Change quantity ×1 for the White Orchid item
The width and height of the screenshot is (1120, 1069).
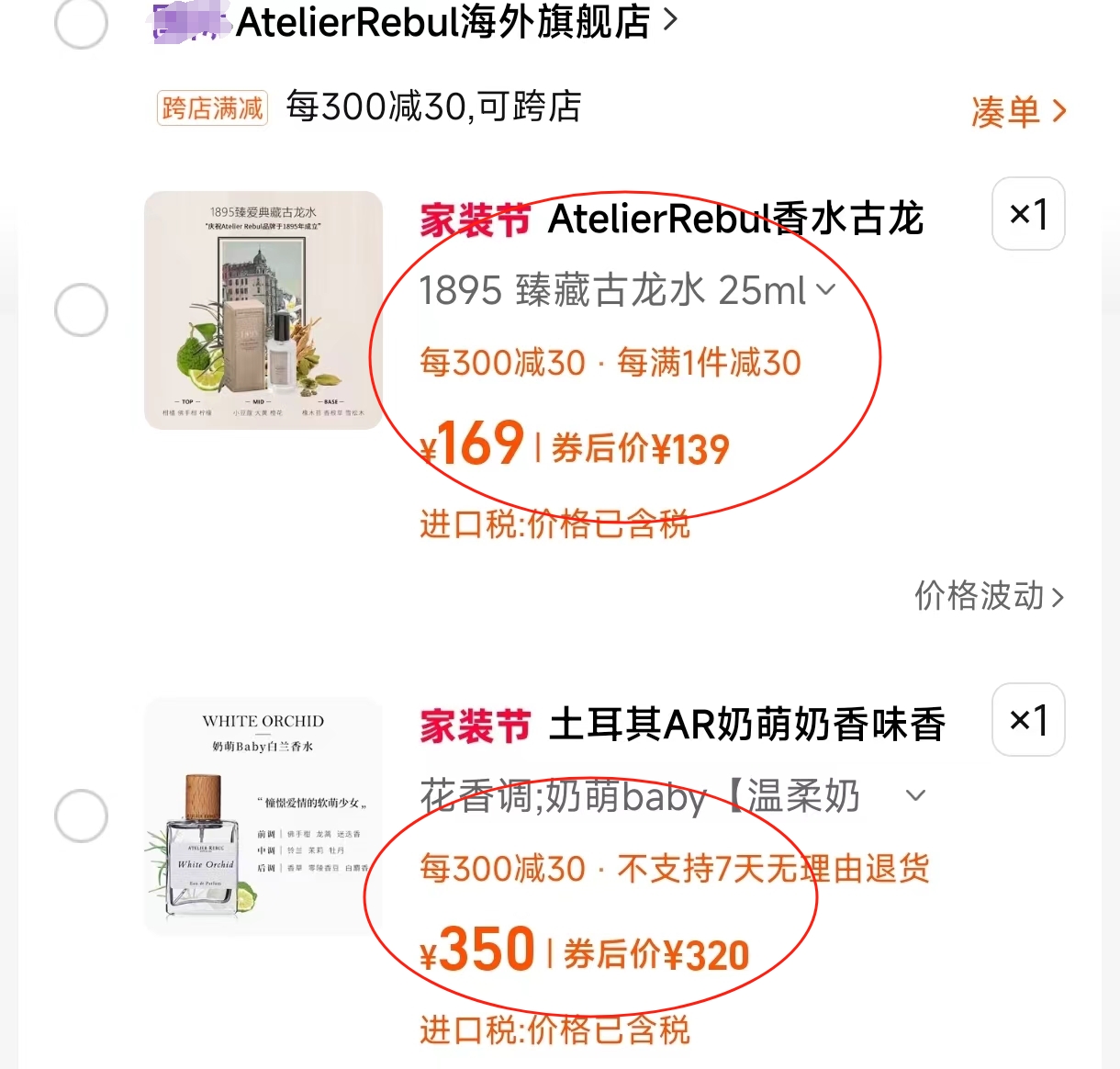pos(1028,720)
